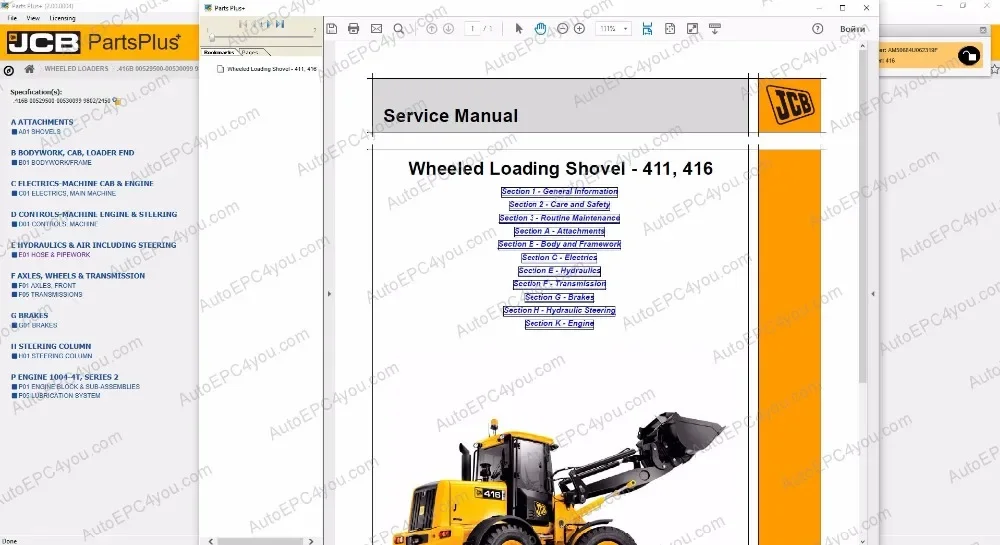Open the File menu
This screenshot has height=545, width=1000.
click(11, 18)
